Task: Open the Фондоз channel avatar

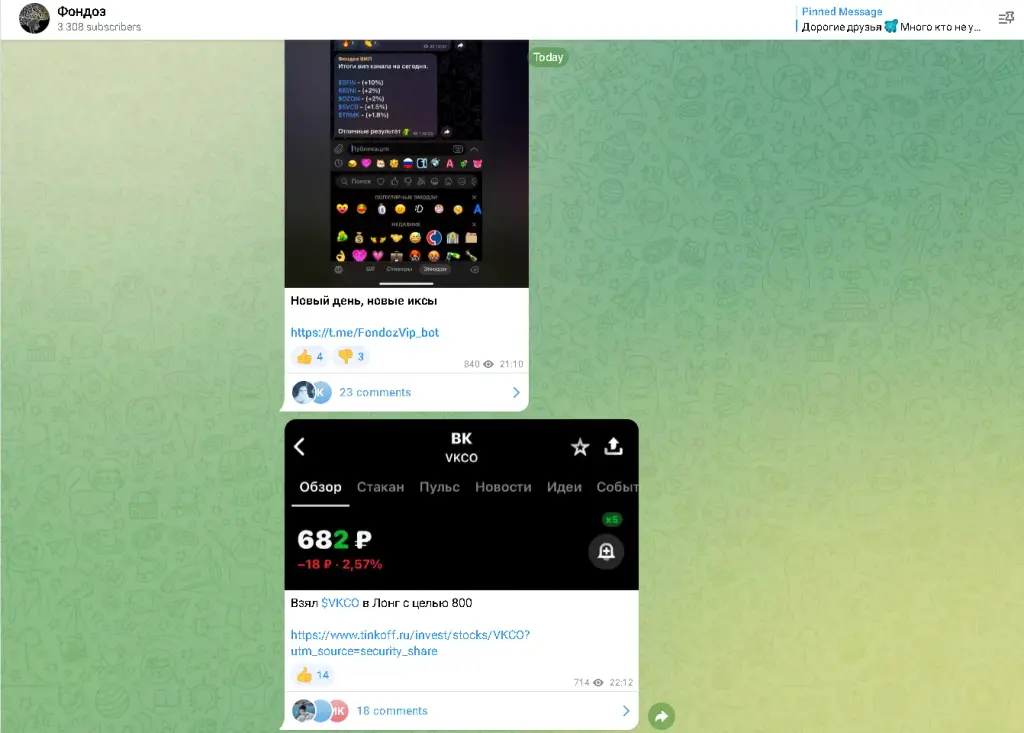Action: (34, 18)
